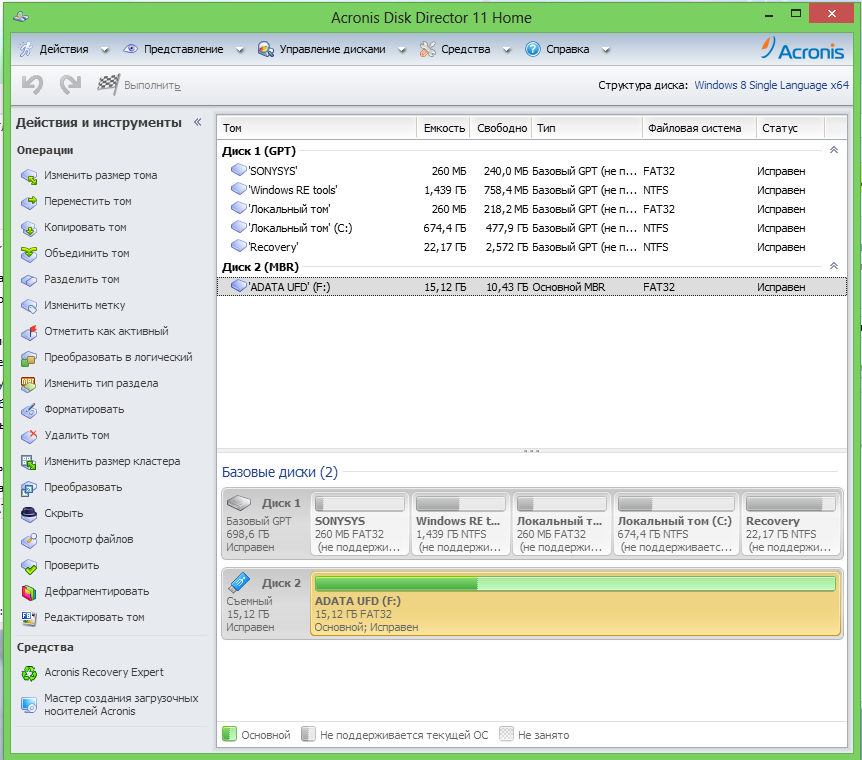Click the undo arrow in toolbar

32,86
